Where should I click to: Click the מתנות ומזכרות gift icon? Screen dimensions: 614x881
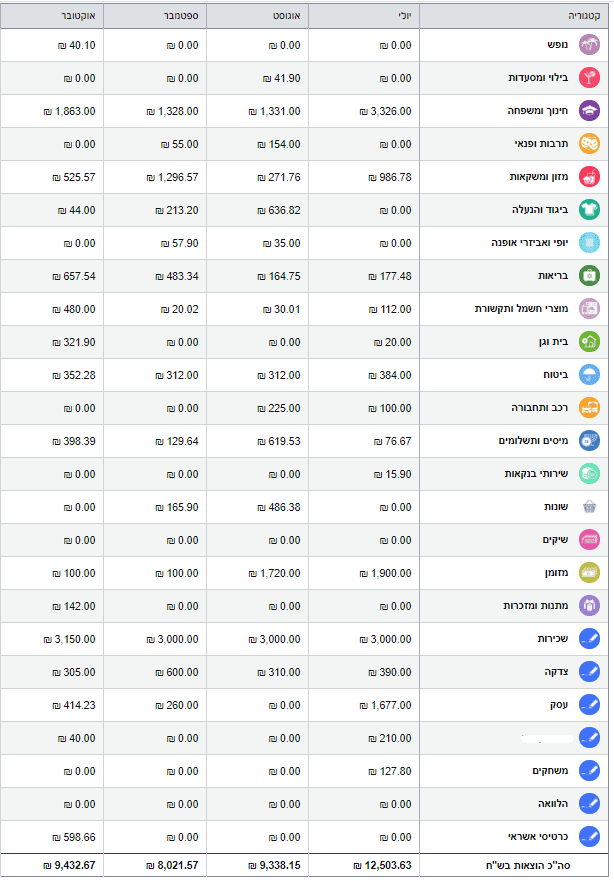point(590,606)
